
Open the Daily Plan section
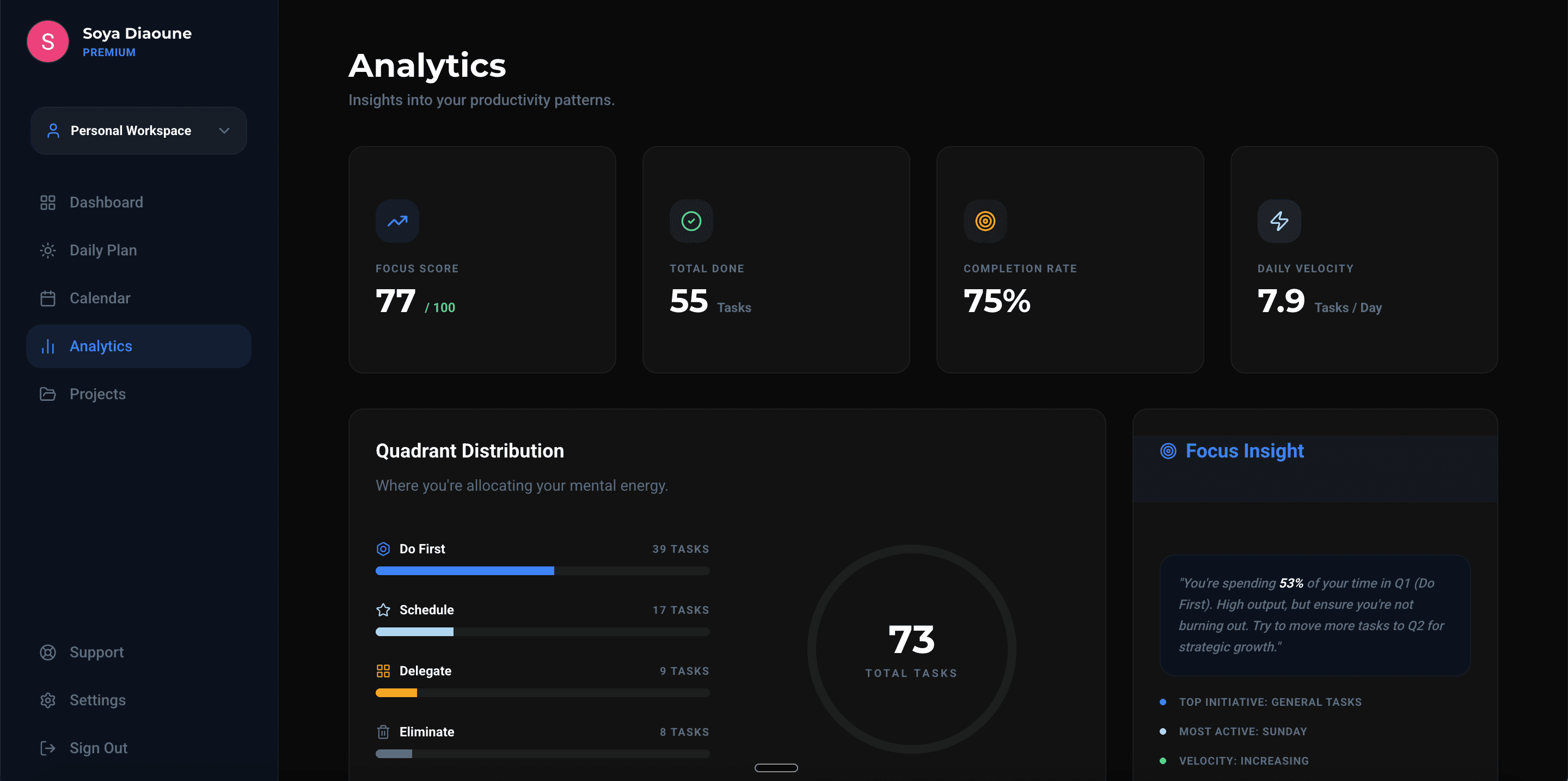[x=103, y=250]
